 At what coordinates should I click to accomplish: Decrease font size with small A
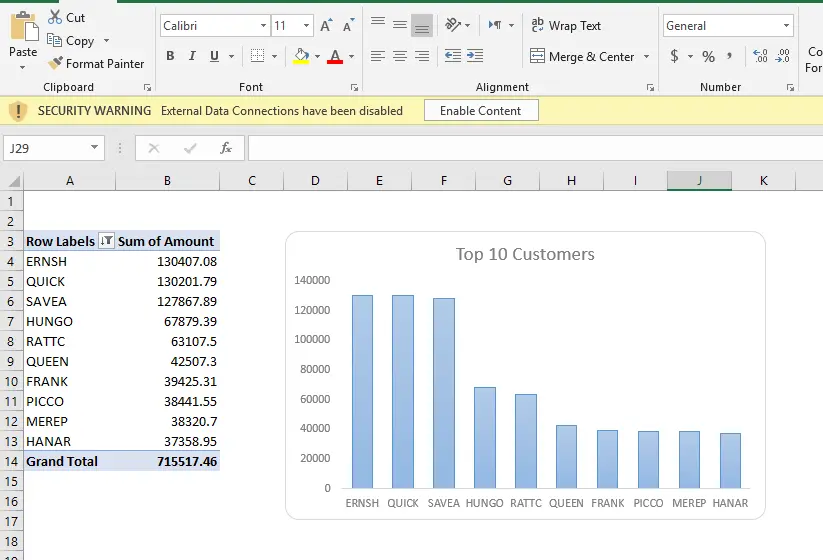pyautogui.click(x=348, y=25)
